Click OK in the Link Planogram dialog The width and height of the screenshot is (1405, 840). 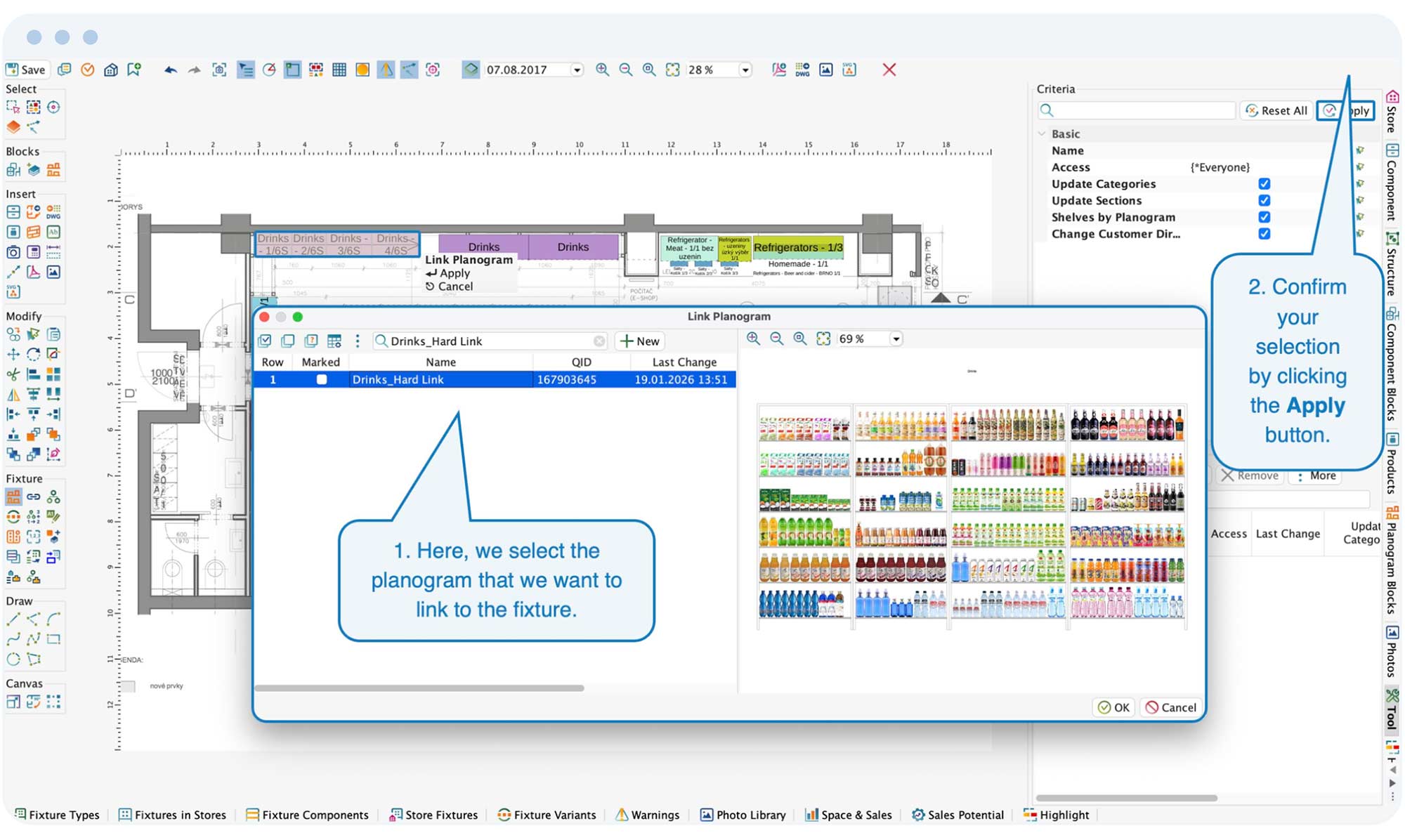[1114, 707]
